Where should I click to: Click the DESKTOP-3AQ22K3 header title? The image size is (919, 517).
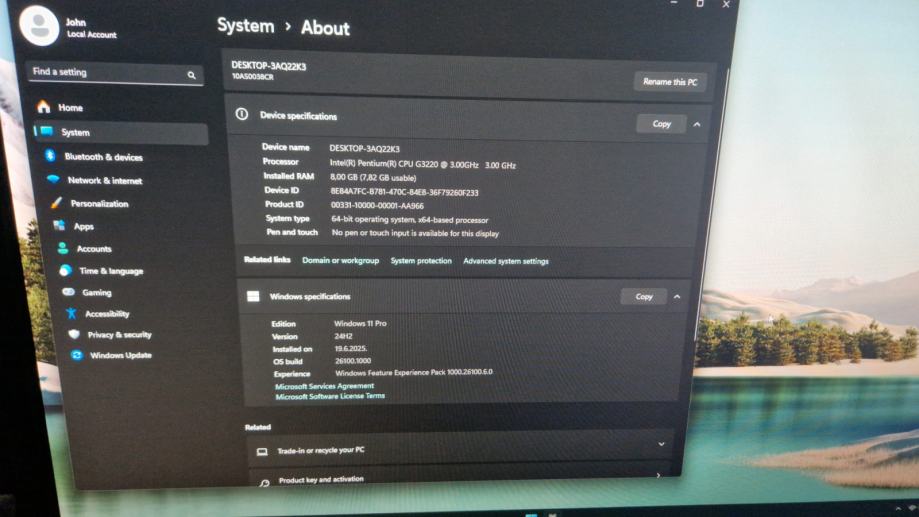tap(268, 66)
